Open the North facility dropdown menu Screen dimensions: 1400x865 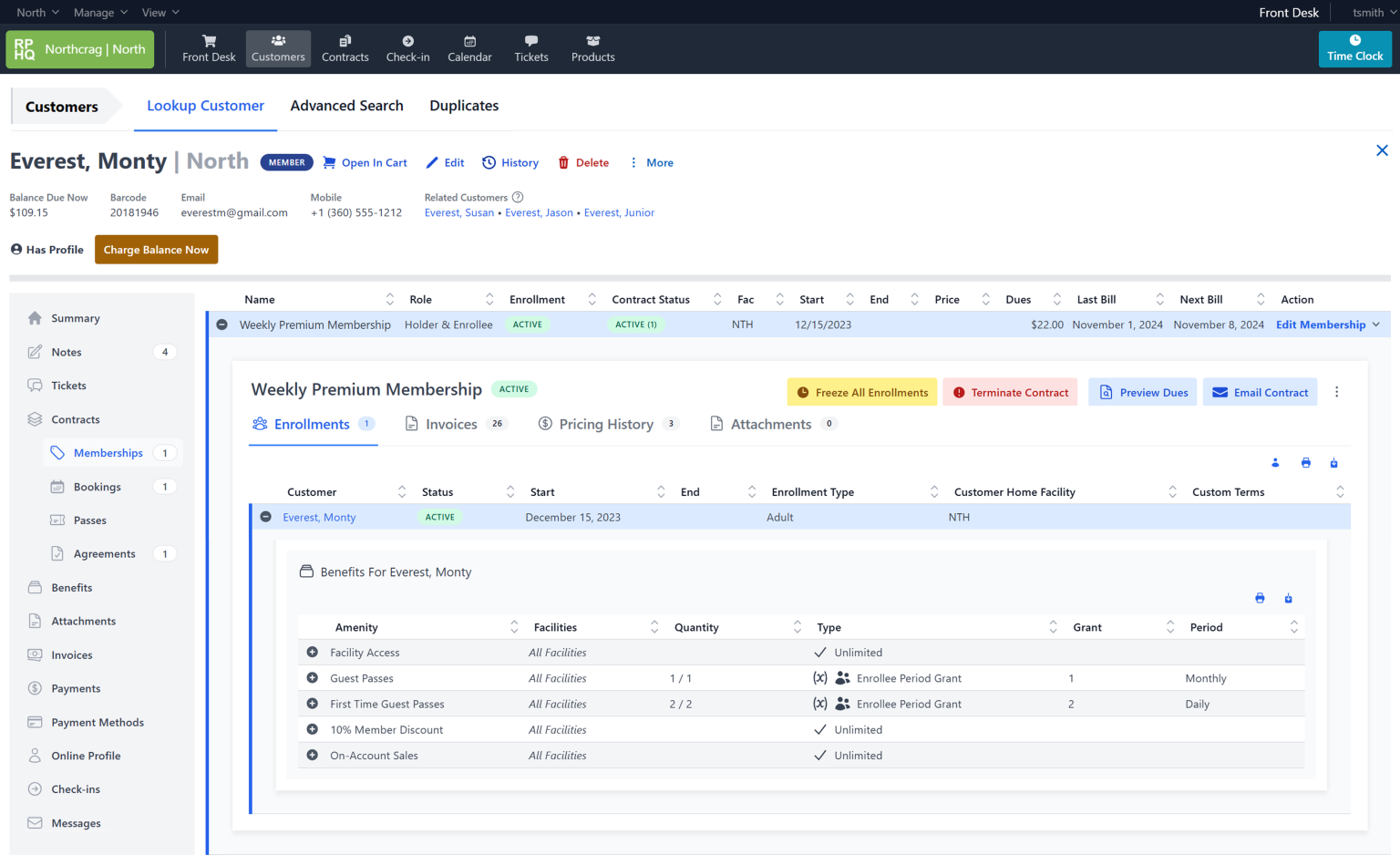(37, 13)
